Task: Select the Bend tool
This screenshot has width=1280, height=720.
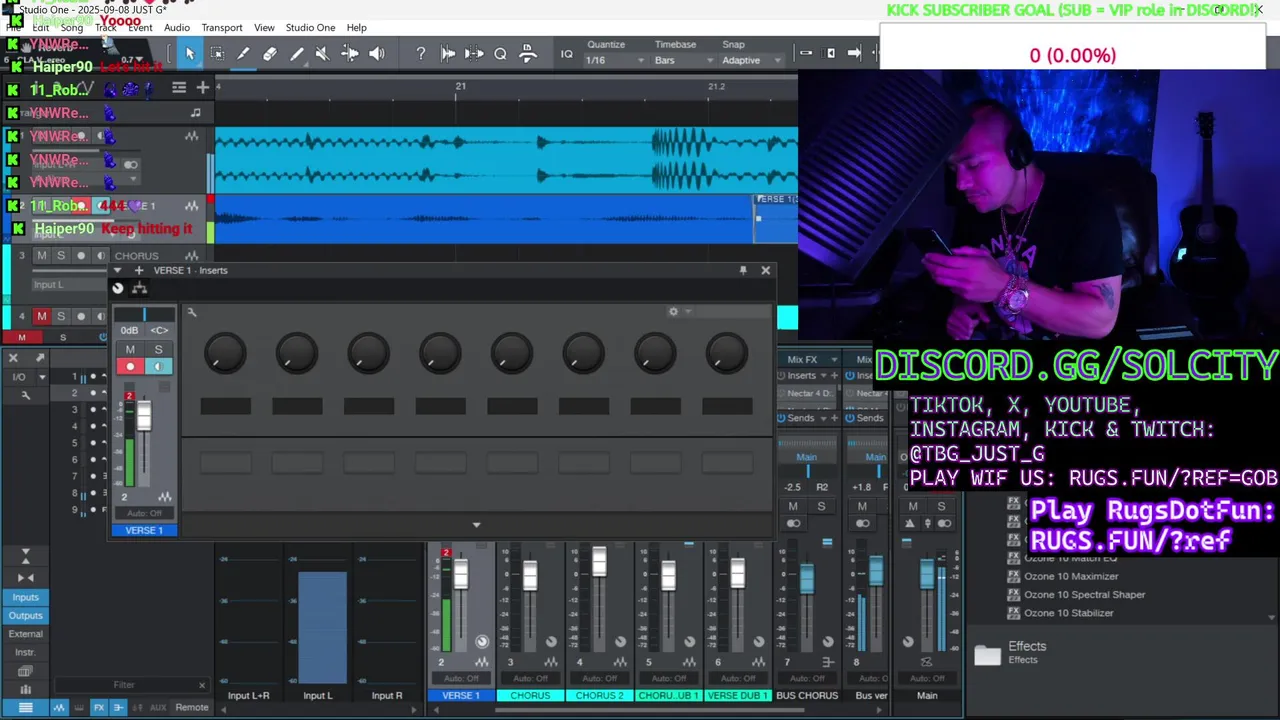Action: pyautogui.click(x=349, y=54)
